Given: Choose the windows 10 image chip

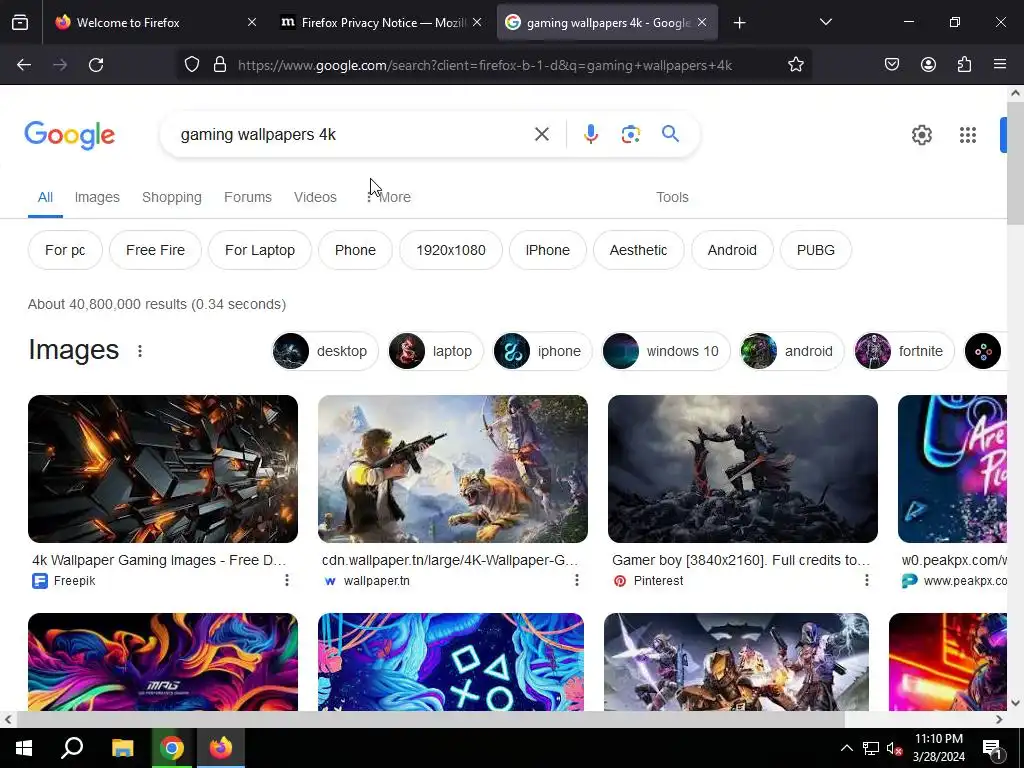Looking at the screenshot, I should pyautogui.click(x=665, y=351).
